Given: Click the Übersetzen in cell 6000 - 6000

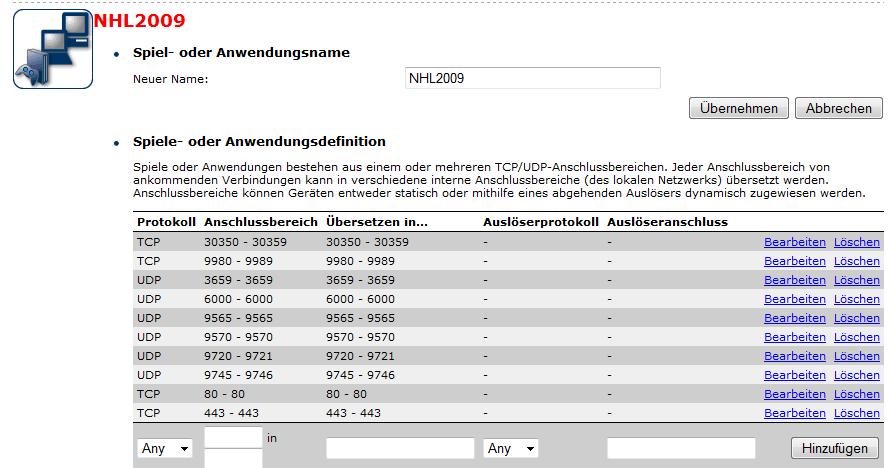Looking at the screenshot, I should tap(360, 299).
